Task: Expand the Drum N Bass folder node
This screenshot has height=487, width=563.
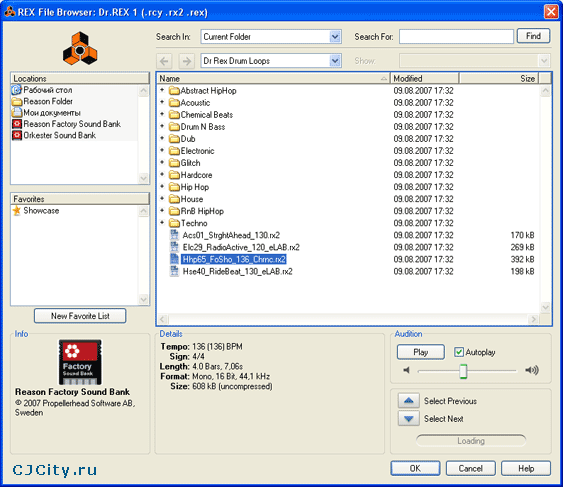Action: click(162, 126)
